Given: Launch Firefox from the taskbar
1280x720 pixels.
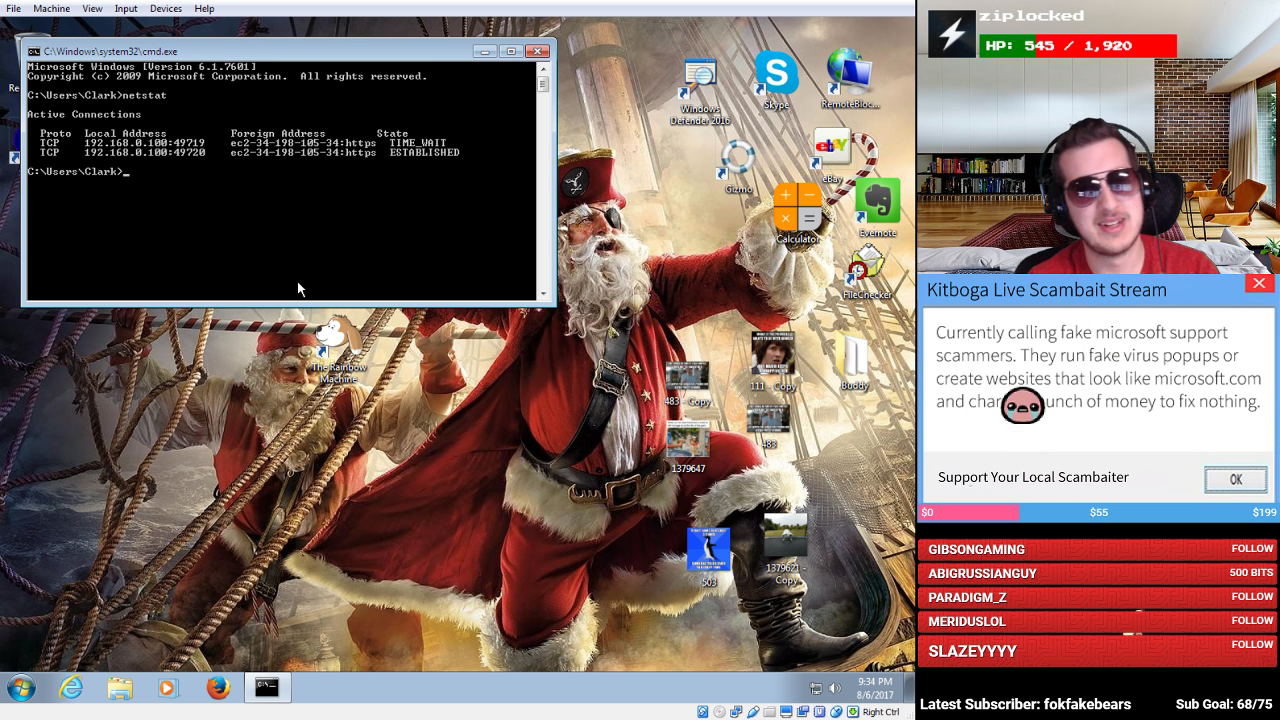Looking at the screenshot, I should pos(218,688).
